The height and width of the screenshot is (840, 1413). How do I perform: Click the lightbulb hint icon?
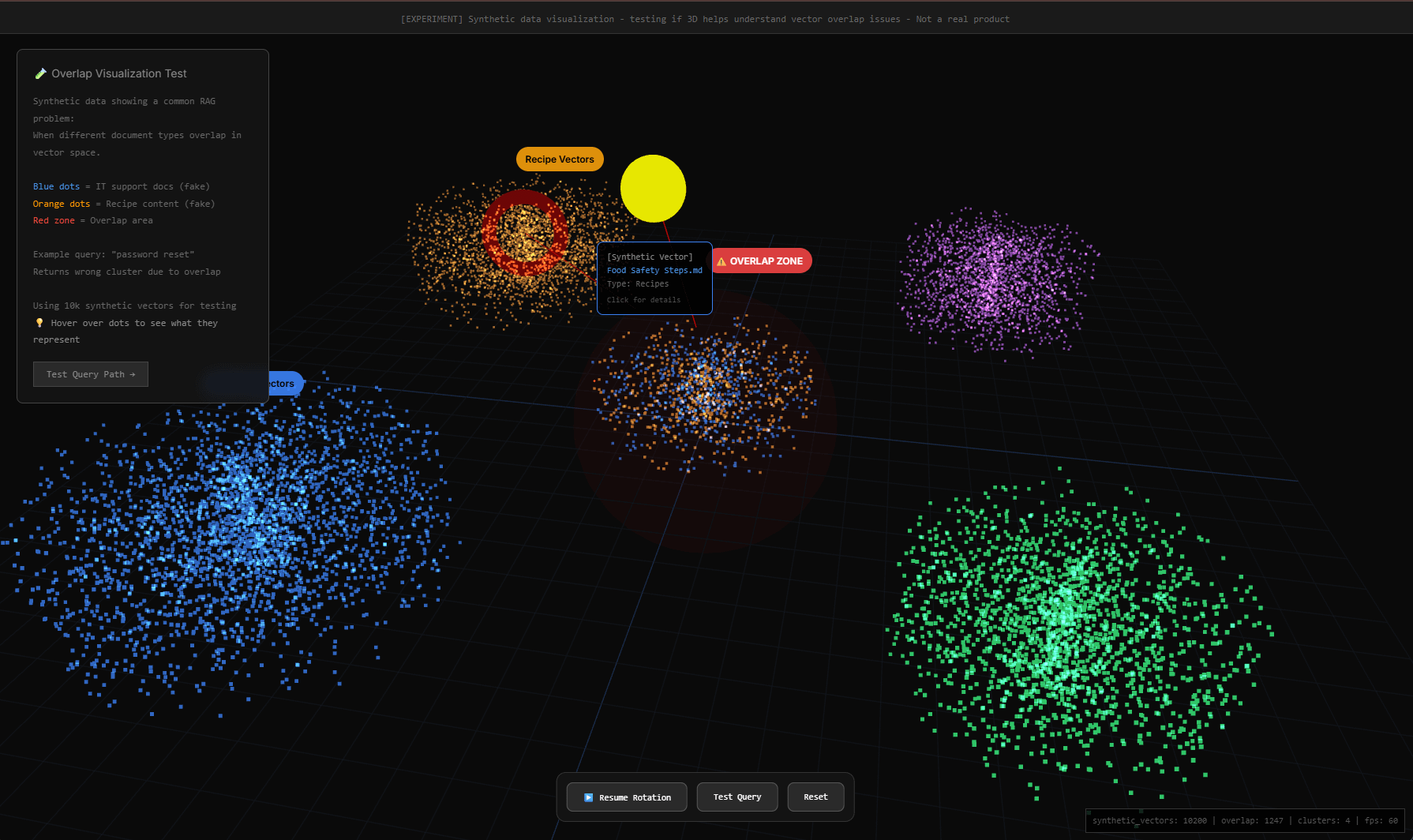(x=39, y=323)
